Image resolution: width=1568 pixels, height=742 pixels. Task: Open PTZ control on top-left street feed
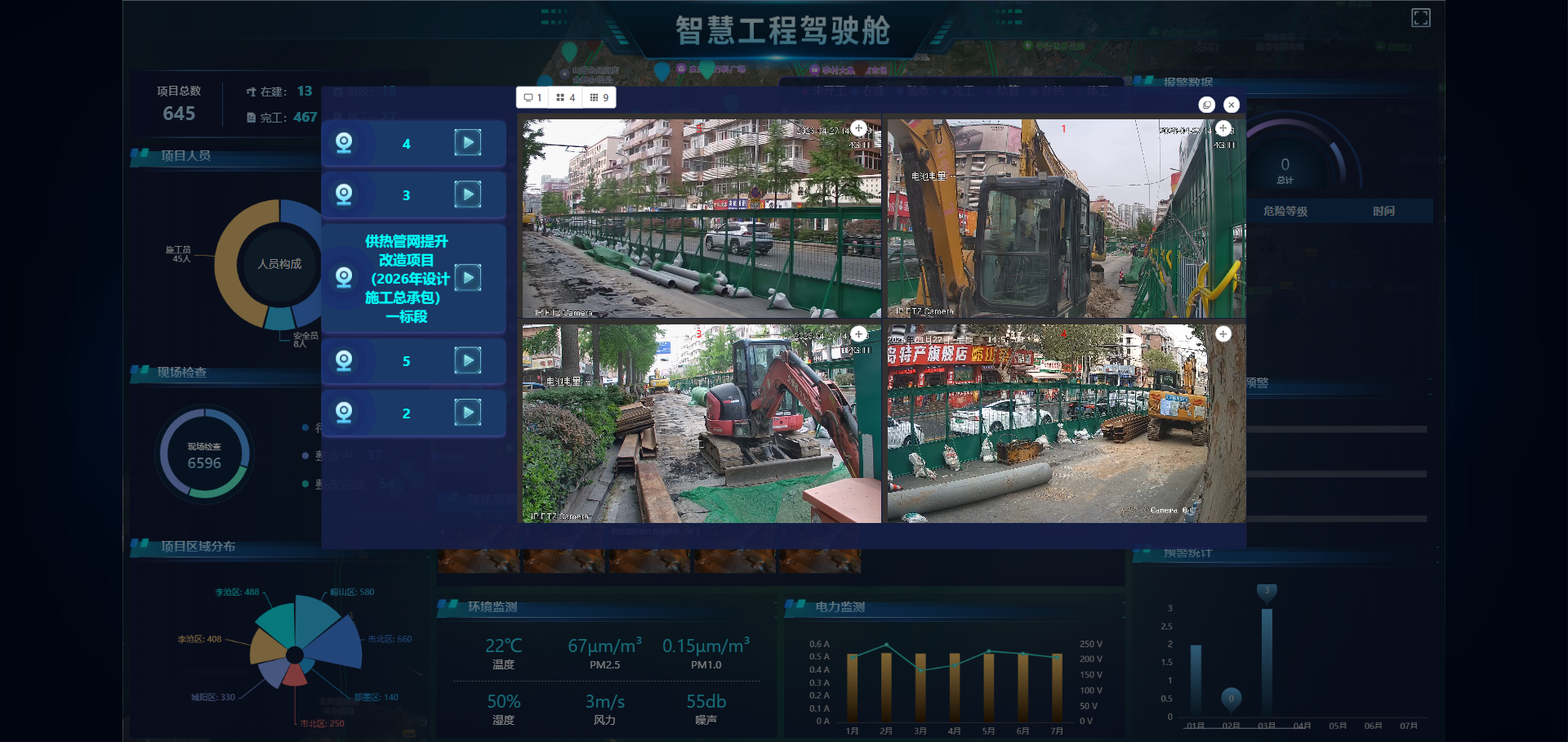[858, 128]
